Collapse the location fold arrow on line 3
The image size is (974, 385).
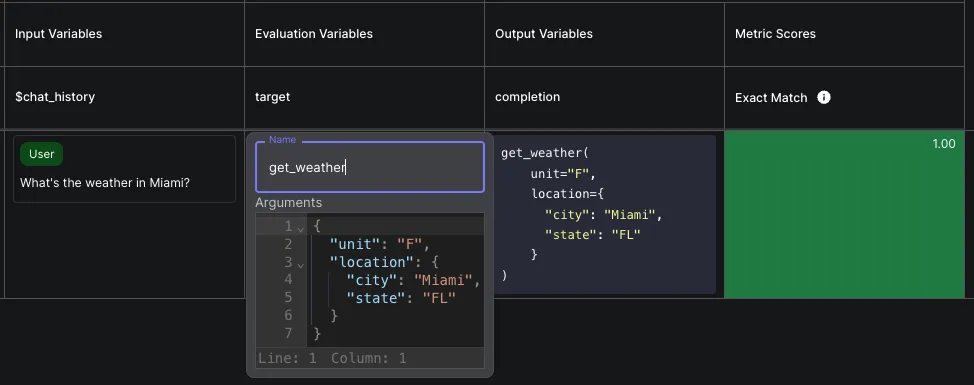301,265
